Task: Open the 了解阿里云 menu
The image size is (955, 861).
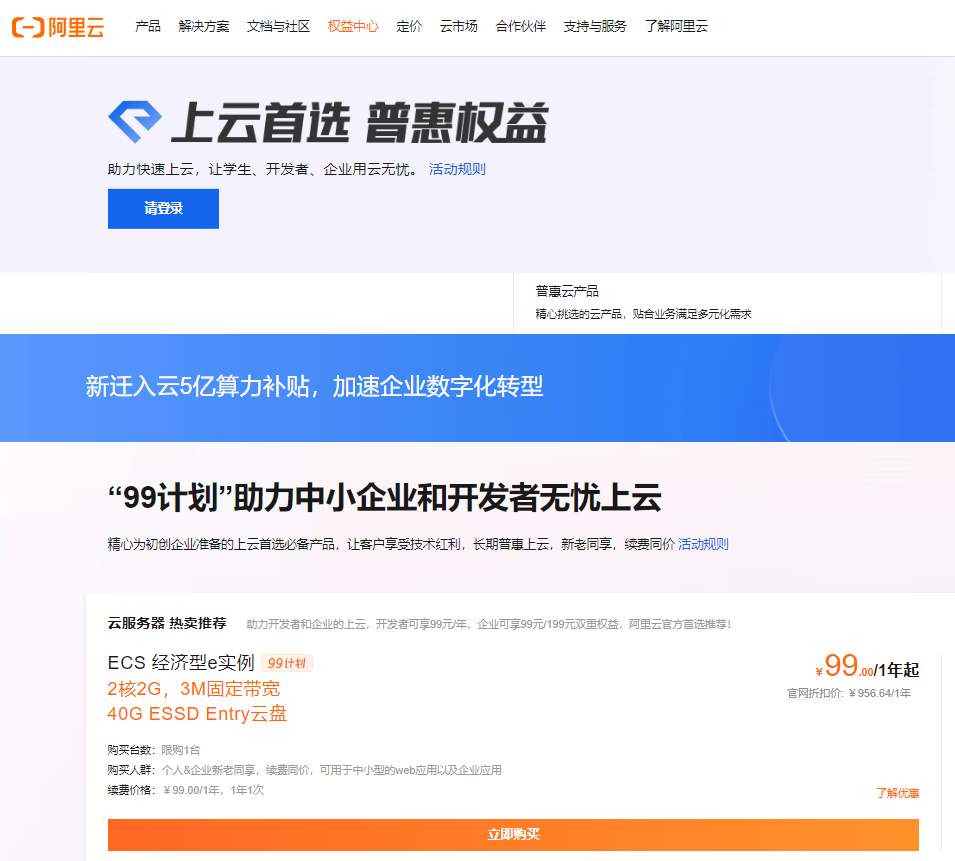Action: click(676, 26)
